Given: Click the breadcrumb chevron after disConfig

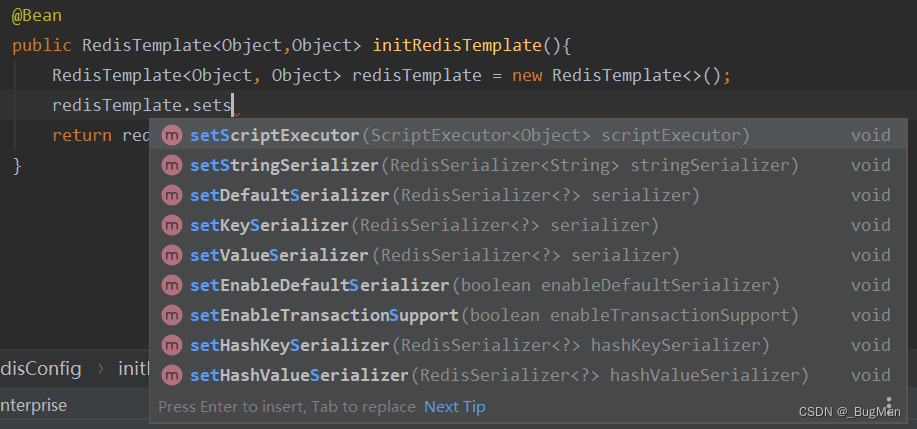Looking at the screenshot, I should 100,369.
